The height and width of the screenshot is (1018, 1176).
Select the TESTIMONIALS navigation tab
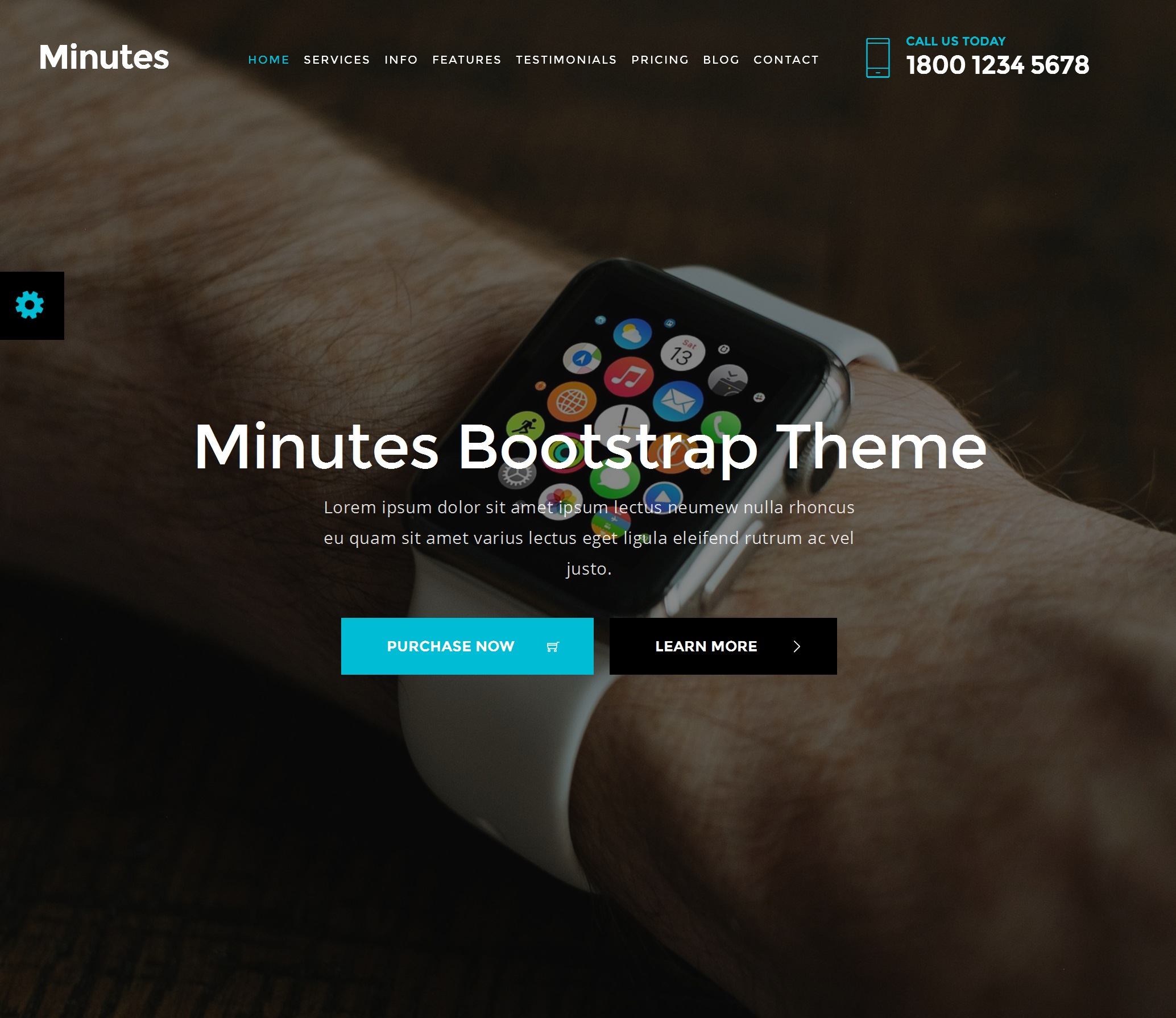[x=565, y=59]
